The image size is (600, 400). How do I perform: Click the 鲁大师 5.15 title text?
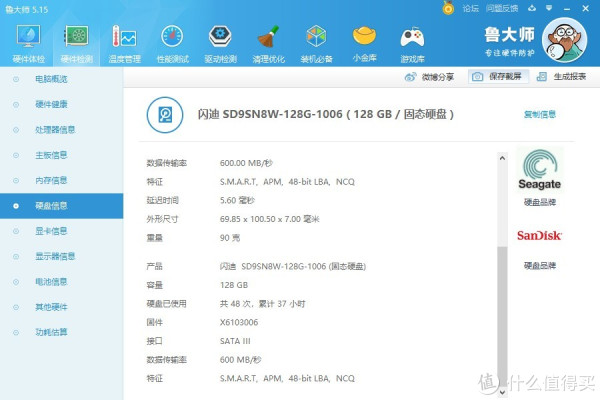26,10
